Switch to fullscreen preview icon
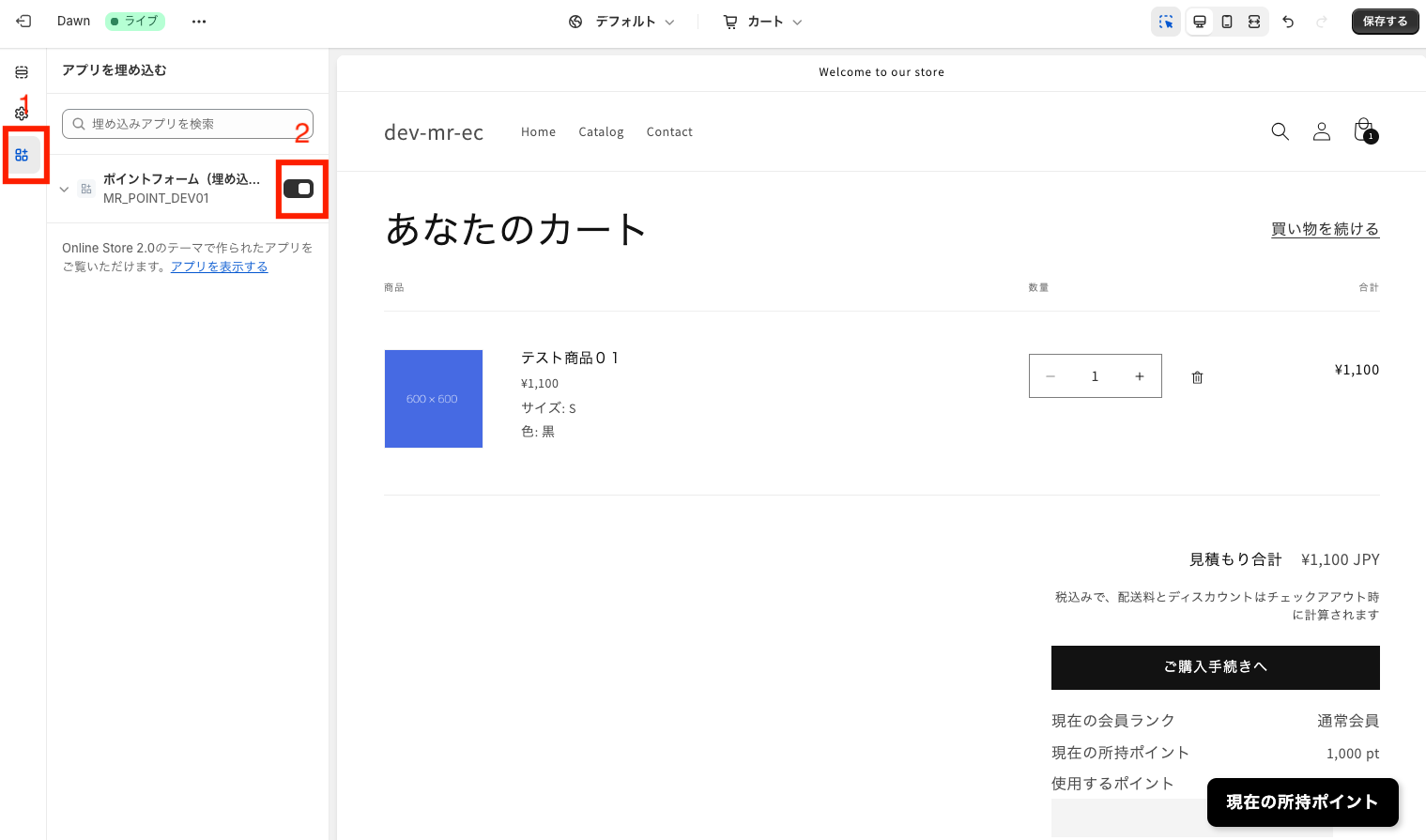The width and height of the screenshot is (1426, 840). pos(1254,22)
